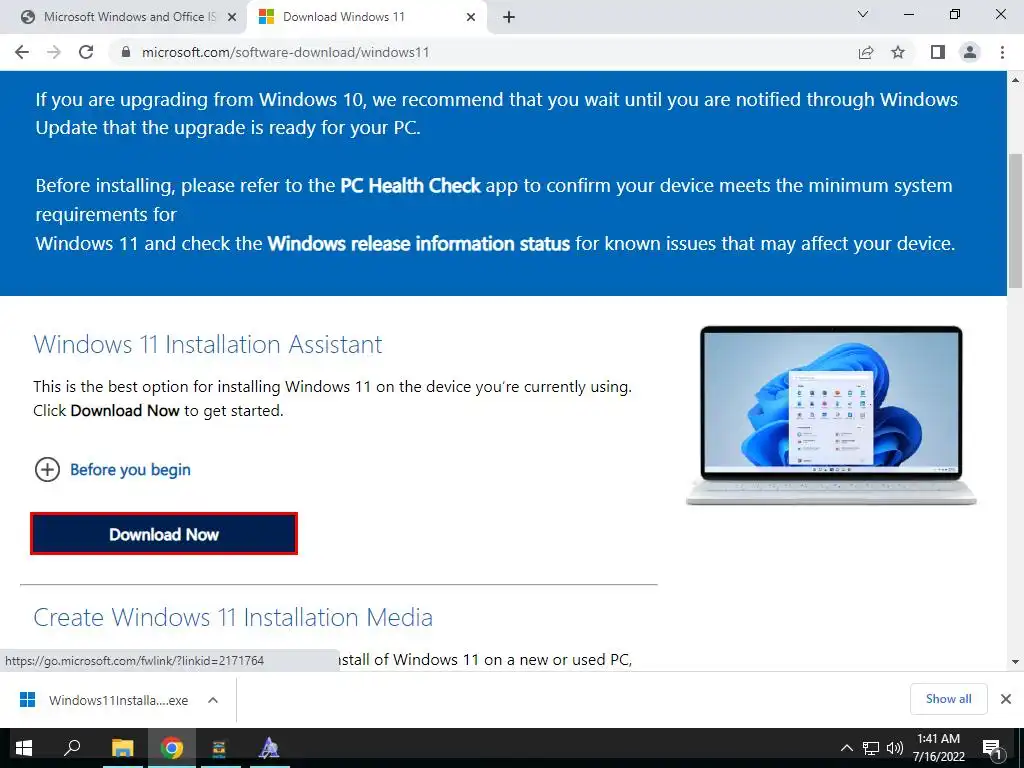Bookmark this page with the star

[898, 52]
